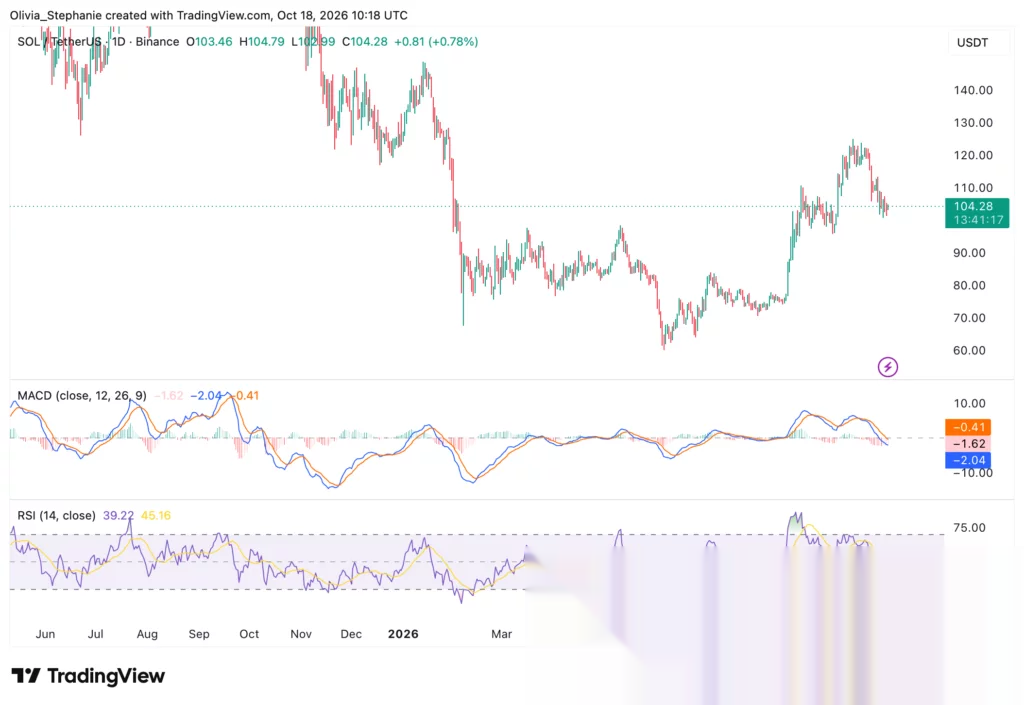Select the RSI (14, close) legend
This screenshot has width=1024, height=705.
(x=56, y=516)
